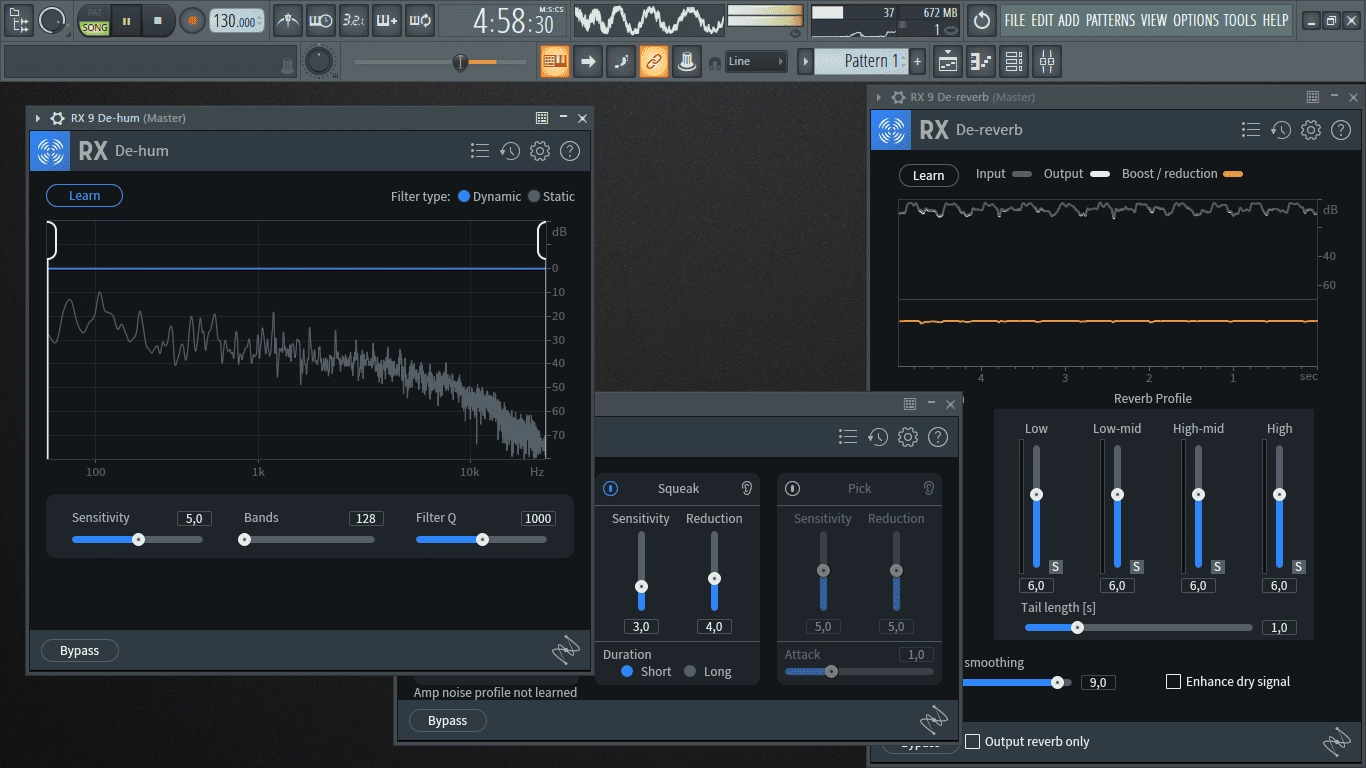Open the ADD menu
1366x768 pixels.
[1069, 20]
